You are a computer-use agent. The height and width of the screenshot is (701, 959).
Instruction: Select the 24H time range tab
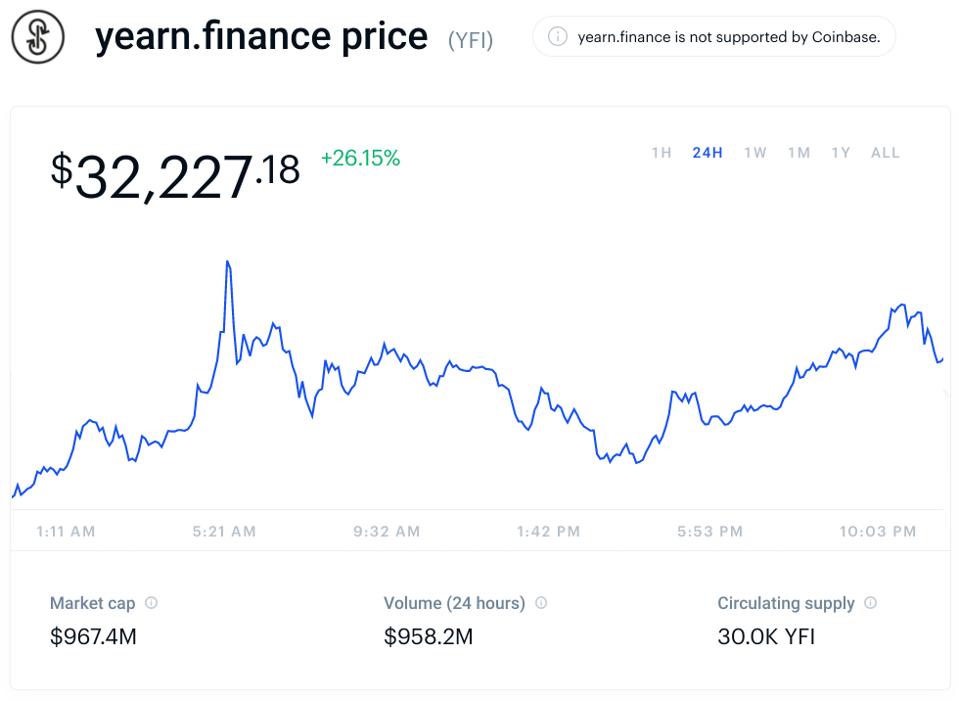pyautogui.click(x=707, y=153)
